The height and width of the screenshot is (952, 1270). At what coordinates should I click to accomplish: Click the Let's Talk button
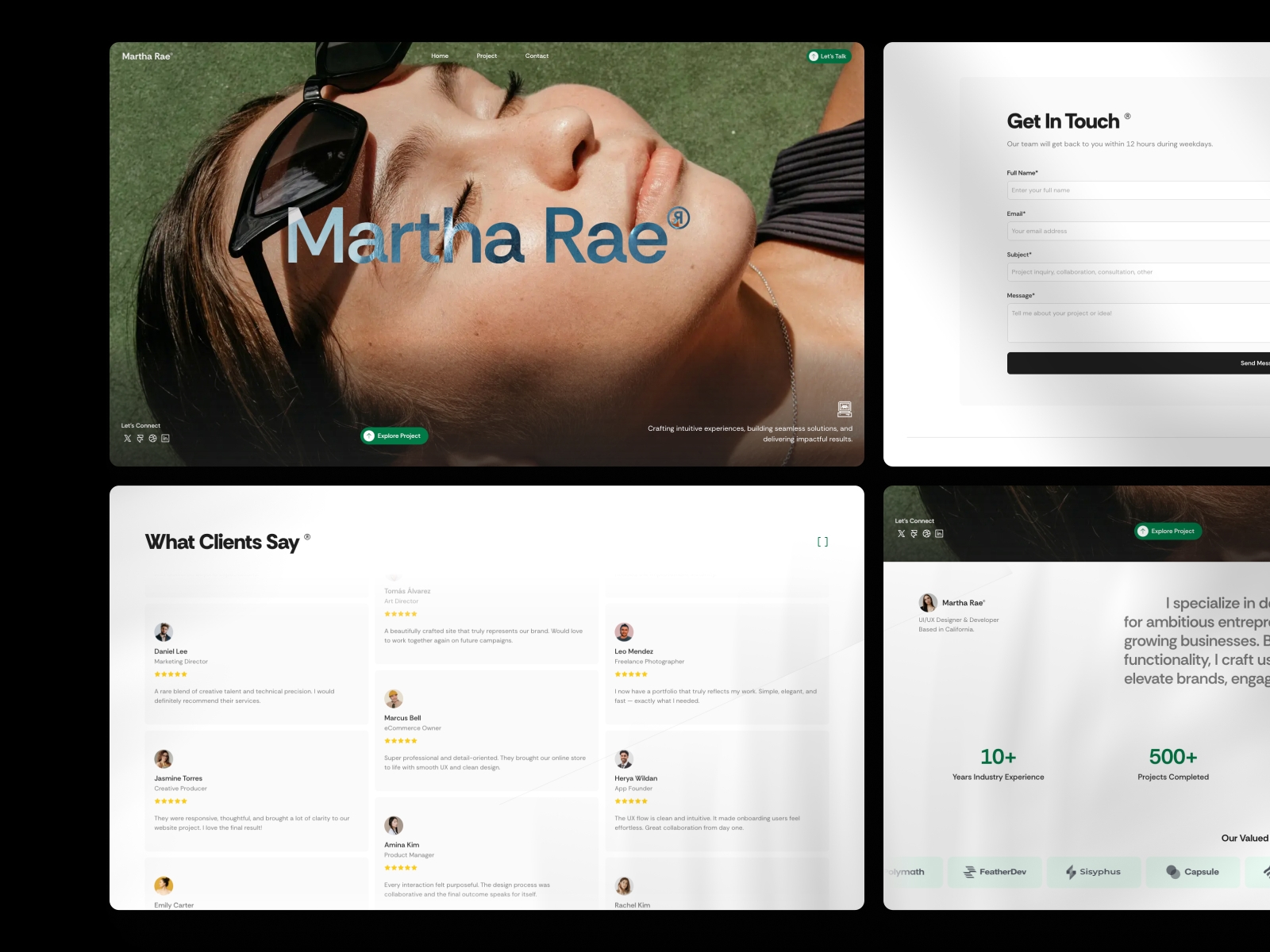[829, 56]
